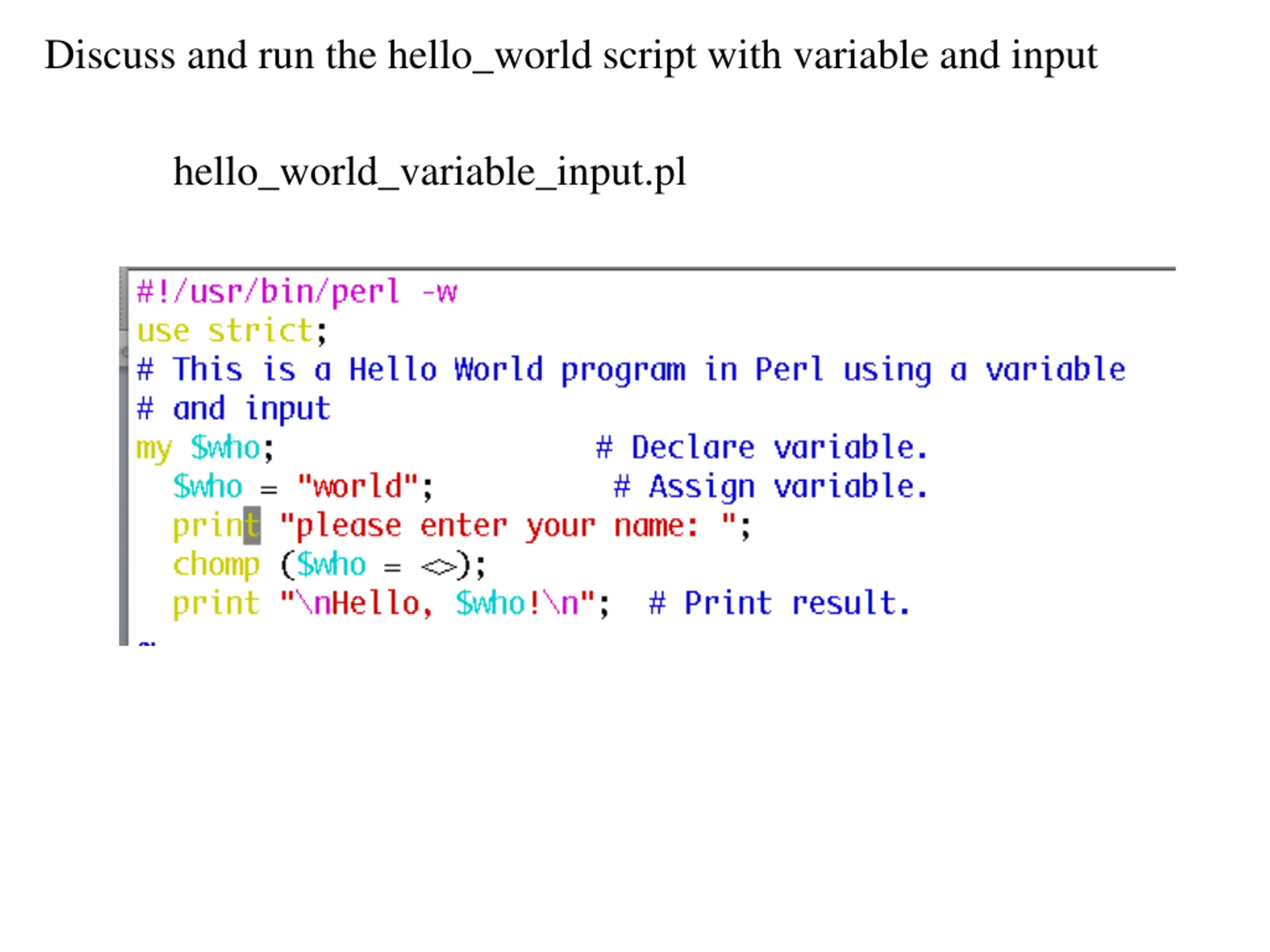This screenshot has height=952, width=1270.
Task: Click the '<>' input operator
Action: pyautogui.click(x=439, y=568)
